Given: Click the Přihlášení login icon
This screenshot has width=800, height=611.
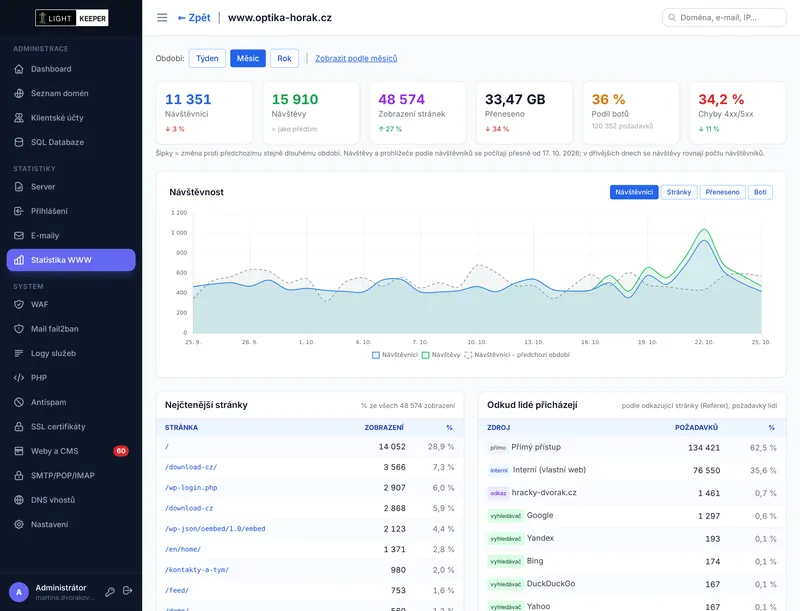Looking at the screenshot, I should point(19,211).
